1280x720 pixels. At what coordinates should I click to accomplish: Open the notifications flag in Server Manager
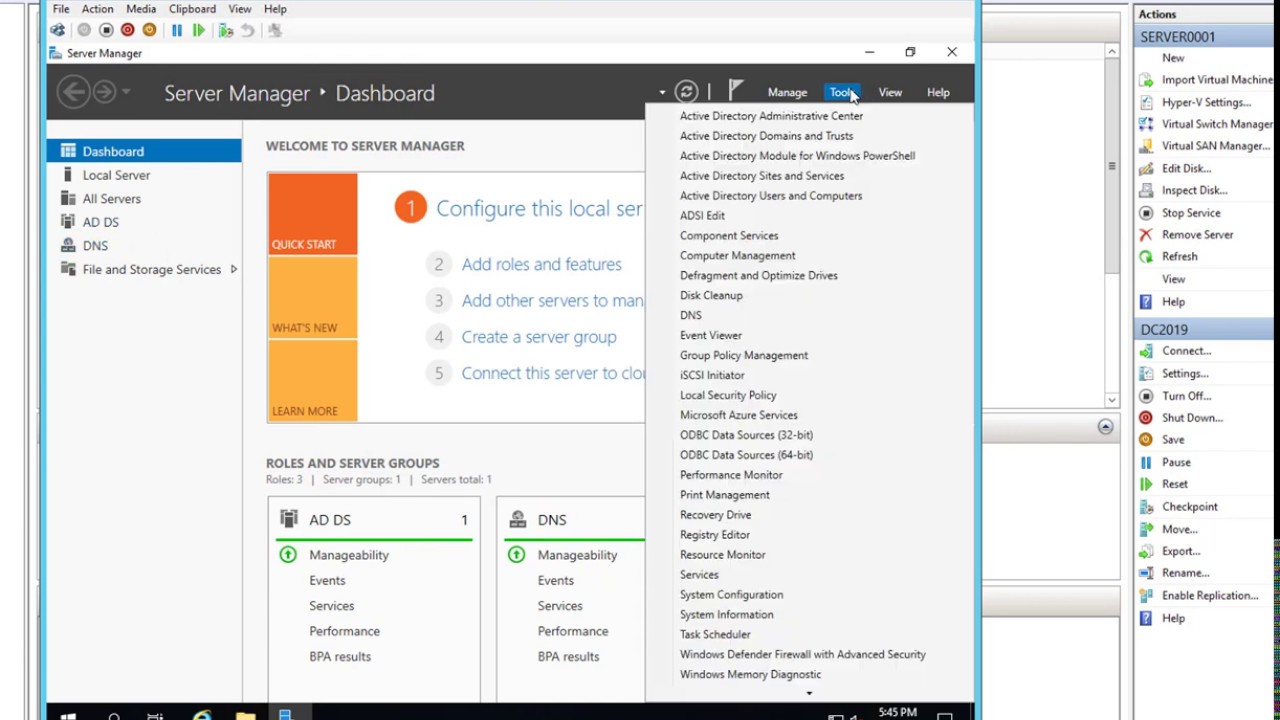point(735,92)
